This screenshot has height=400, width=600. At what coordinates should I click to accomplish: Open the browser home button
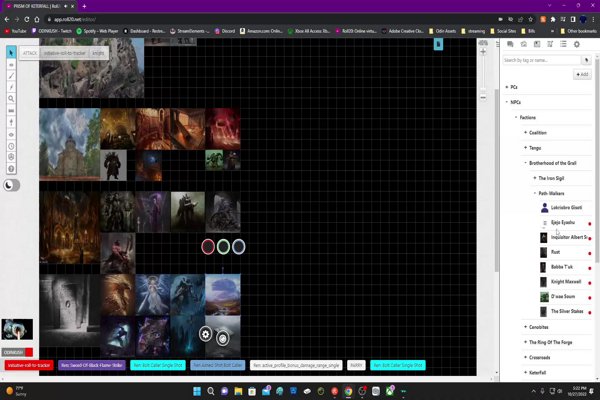[x=37, y=19]
